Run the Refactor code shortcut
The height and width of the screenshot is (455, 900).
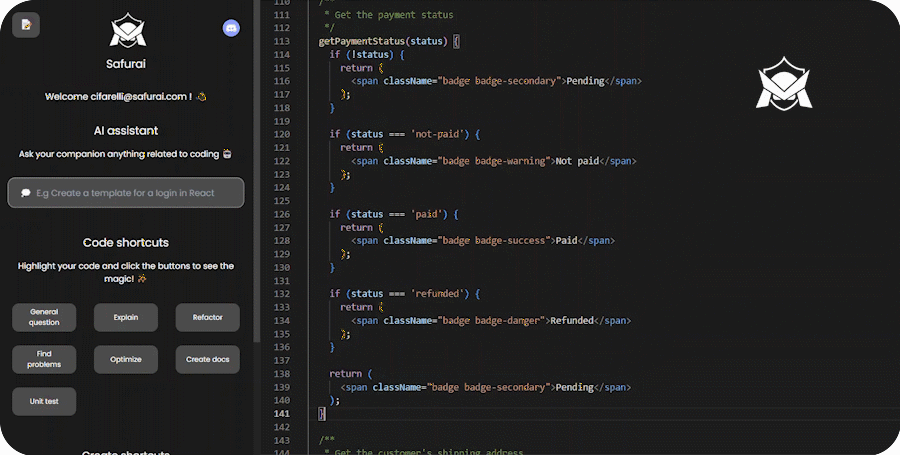[207, 318]
